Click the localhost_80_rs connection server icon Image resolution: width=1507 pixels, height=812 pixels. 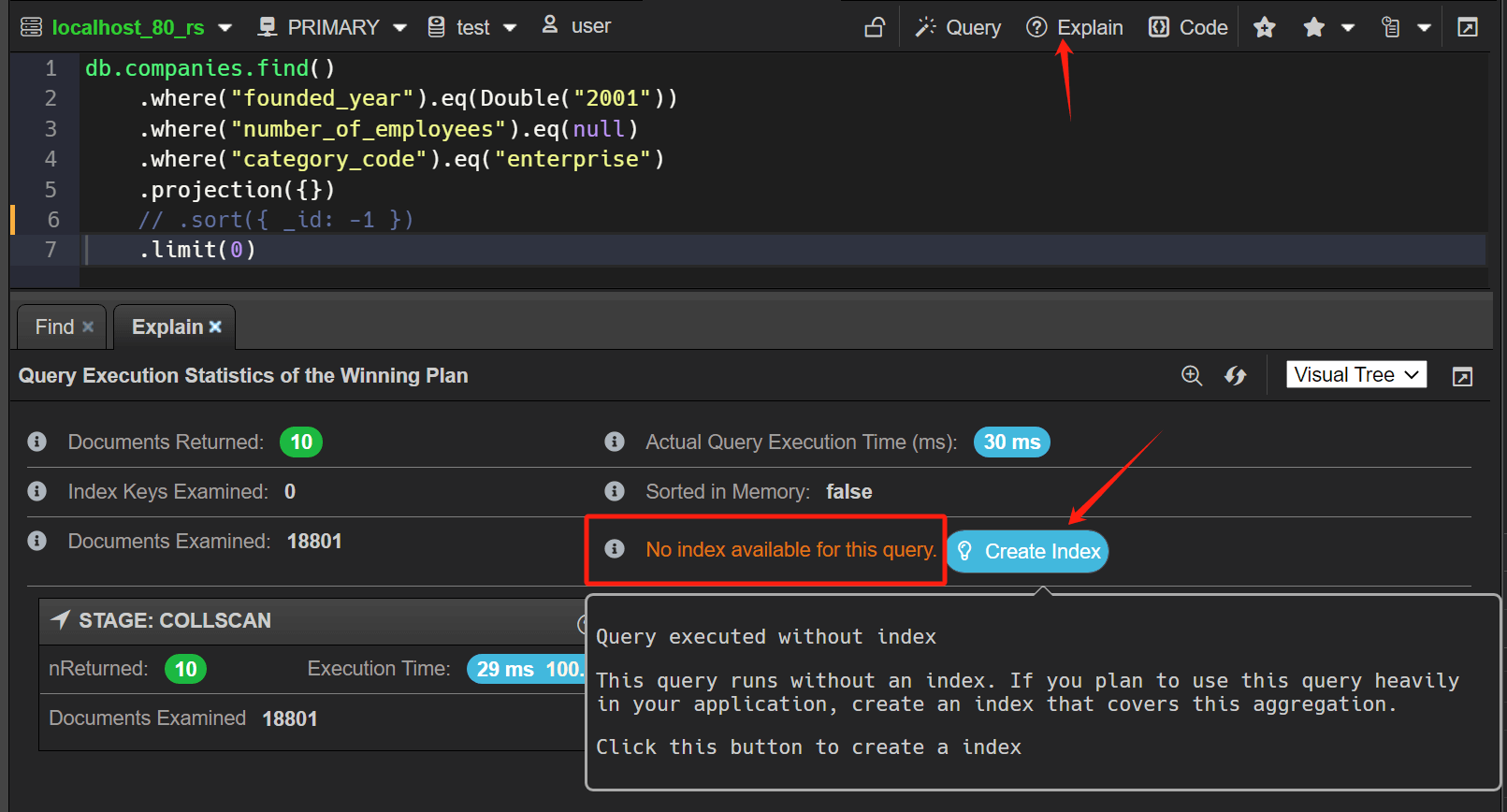tap(31, 27)
